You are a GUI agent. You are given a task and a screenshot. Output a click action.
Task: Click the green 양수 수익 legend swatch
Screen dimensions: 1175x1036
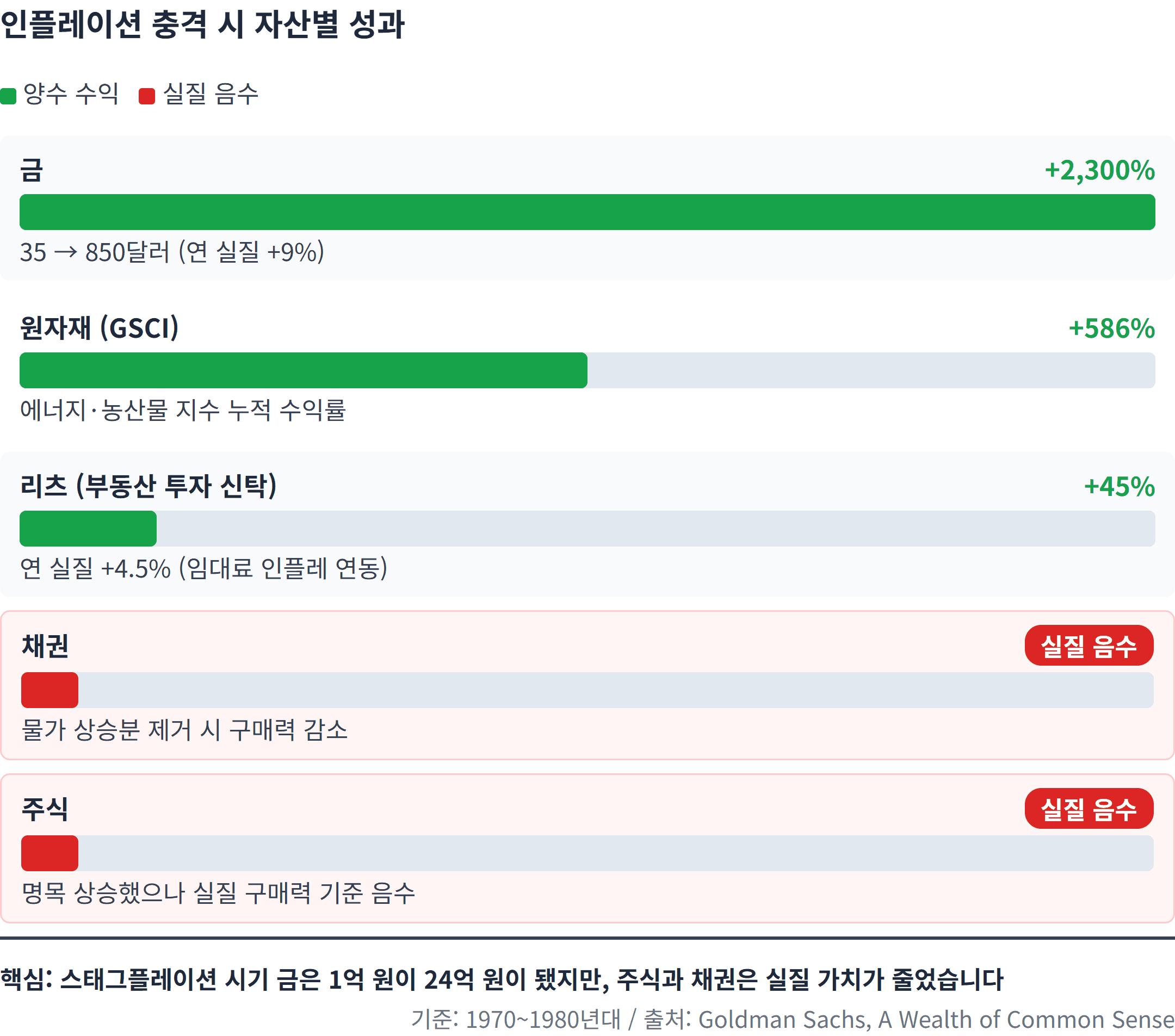point(8,96)
